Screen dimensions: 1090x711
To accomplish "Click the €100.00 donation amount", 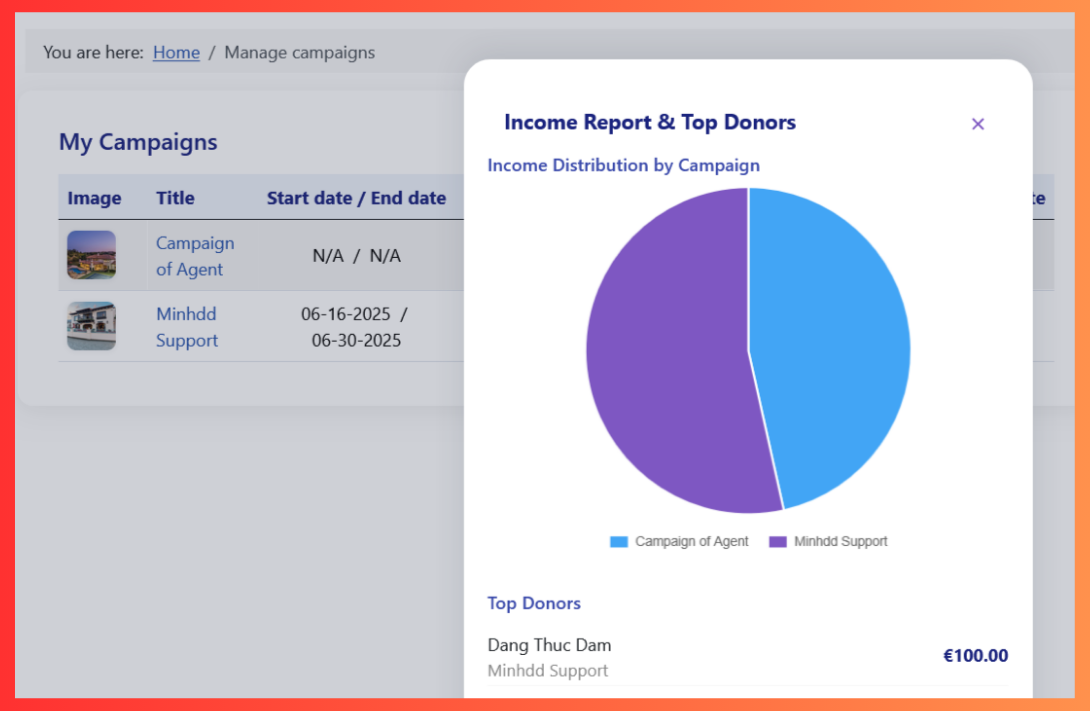I will (975, 656).
